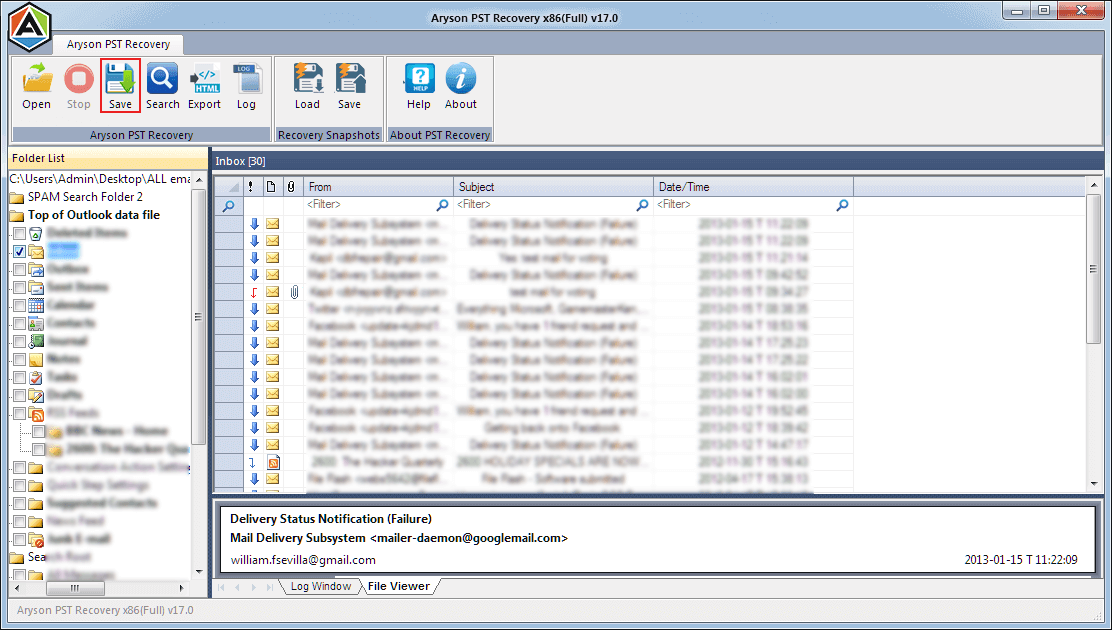Click the Aryson logo application icon

pyautogui.click(x=30, y=27)
